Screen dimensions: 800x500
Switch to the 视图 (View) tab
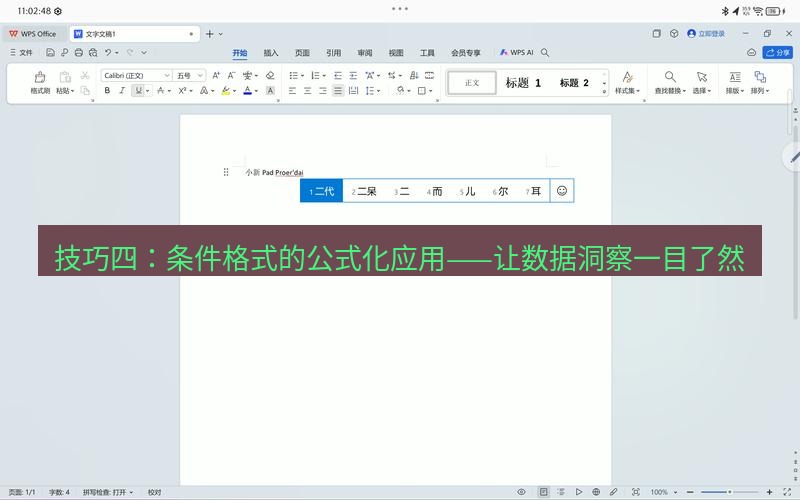[x=396, y=53]
